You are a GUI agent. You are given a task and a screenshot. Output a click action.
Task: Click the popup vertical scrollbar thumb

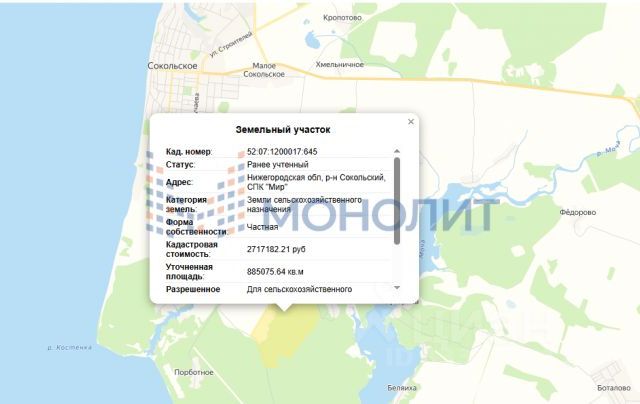click(x=397, y=201)
